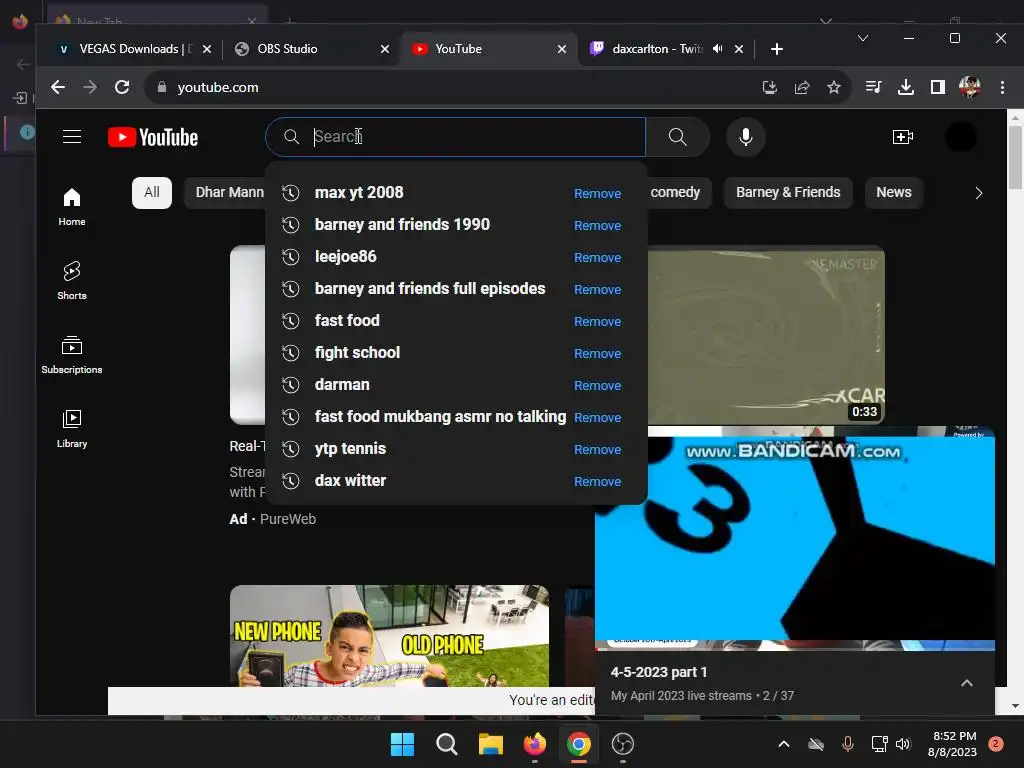Expand the mini player playlist chevron
The image size is (1024, 768).
(x=967, y=683)
